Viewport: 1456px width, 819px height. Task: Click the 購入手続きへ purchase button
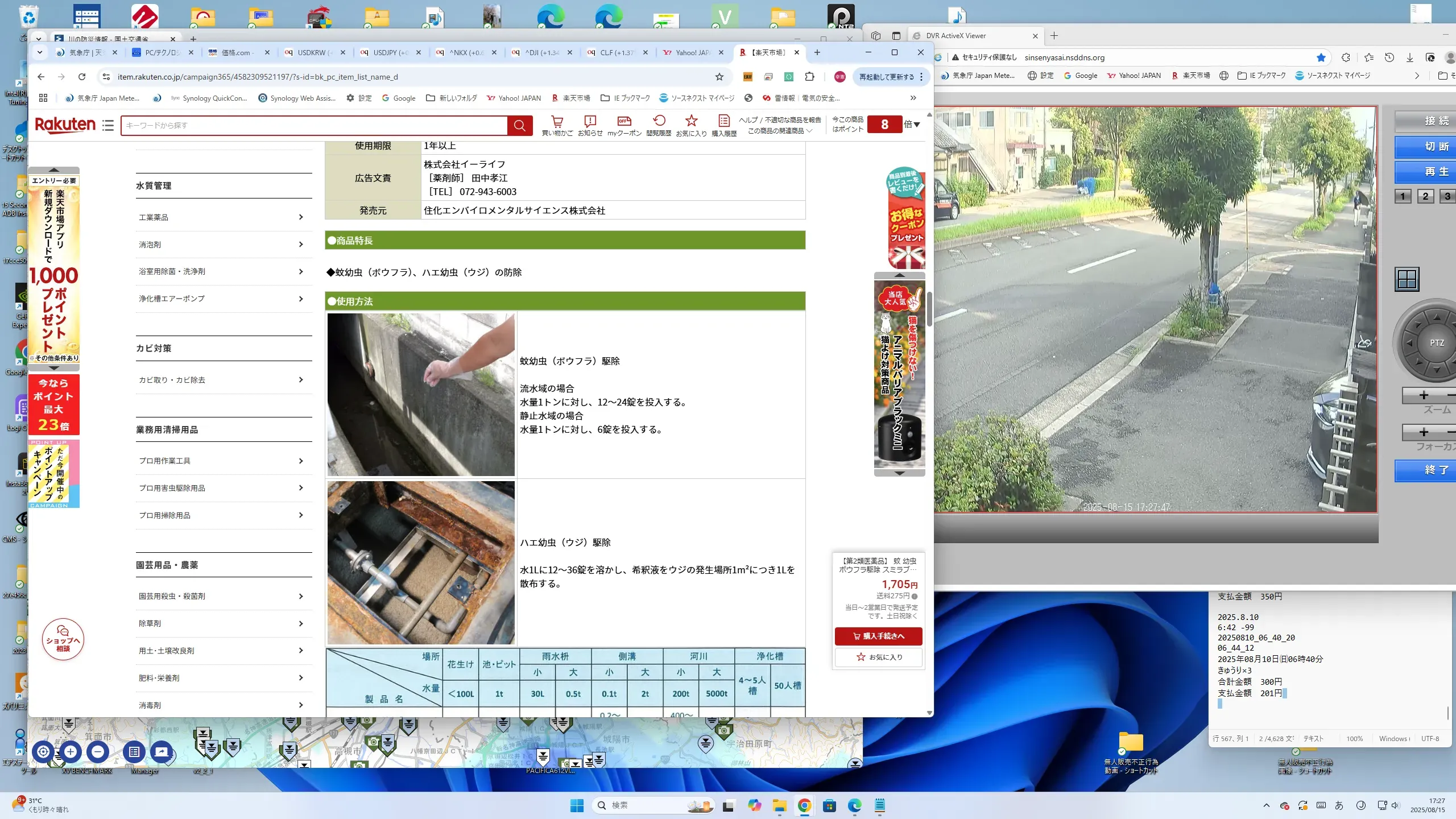tap(878, 636)
